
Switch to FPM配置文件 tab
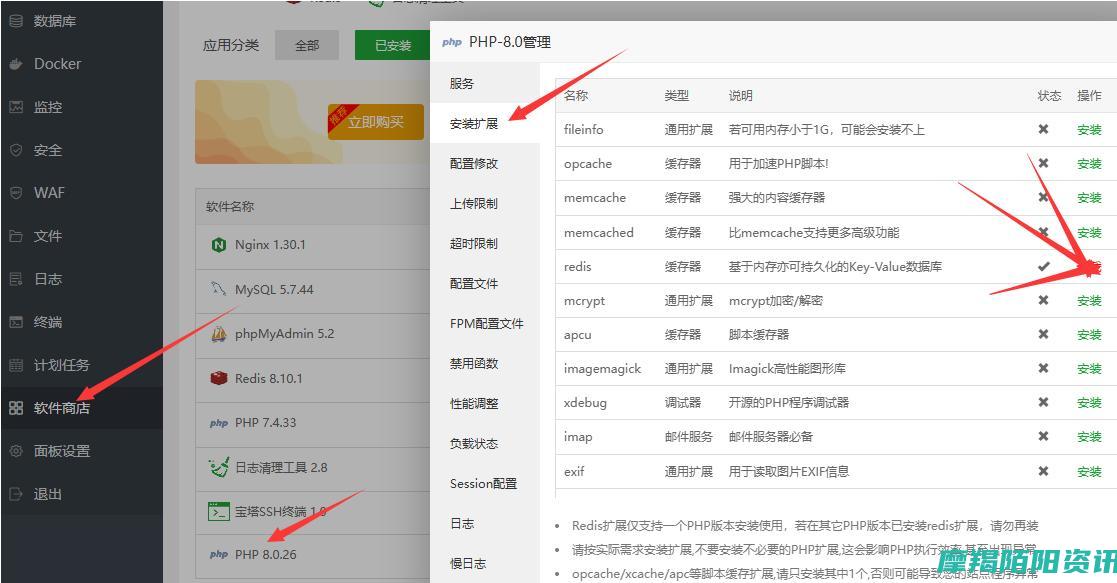[x=485, y=324]
